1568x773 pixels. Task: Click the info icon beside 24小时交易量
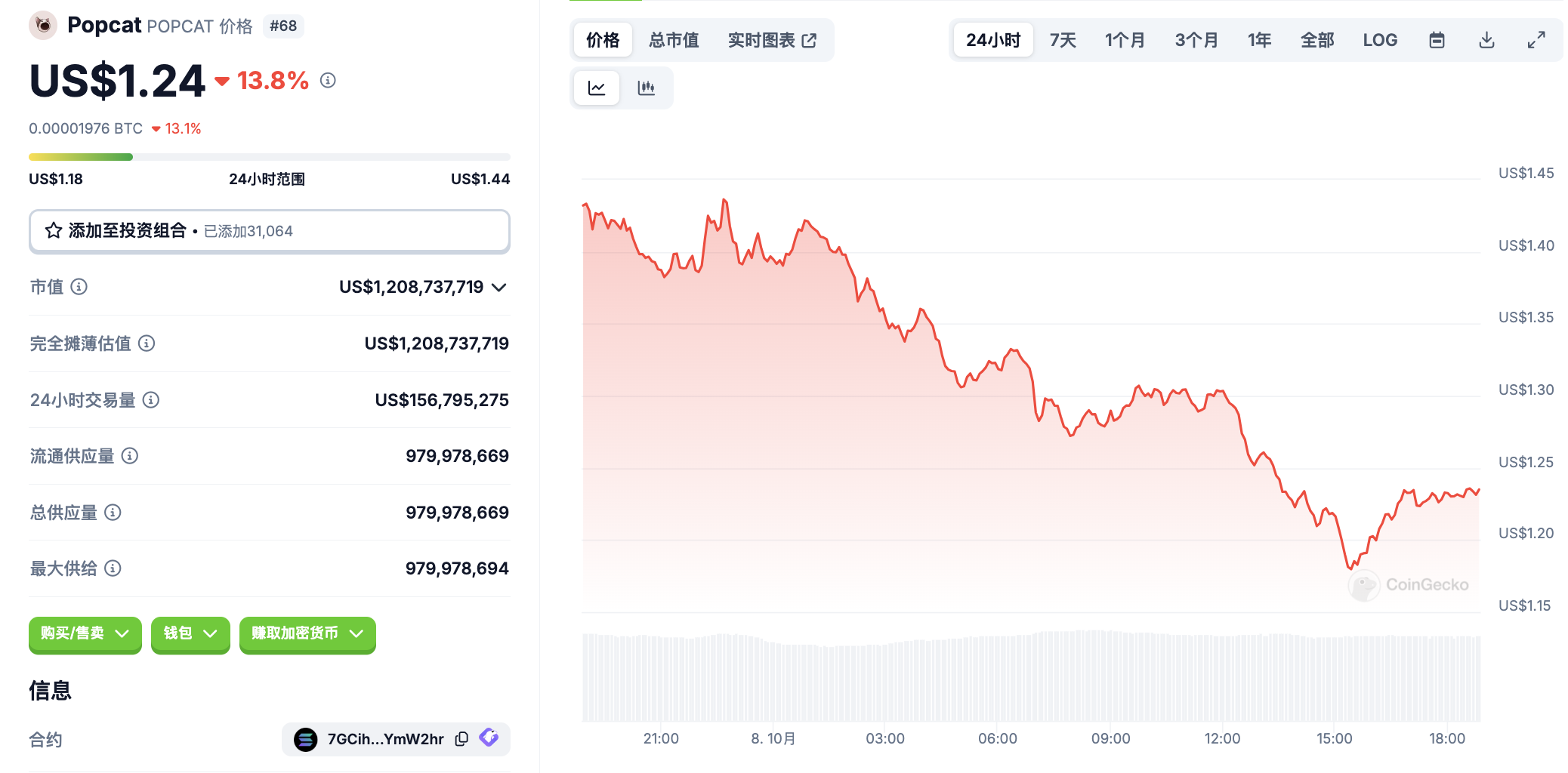151,400
